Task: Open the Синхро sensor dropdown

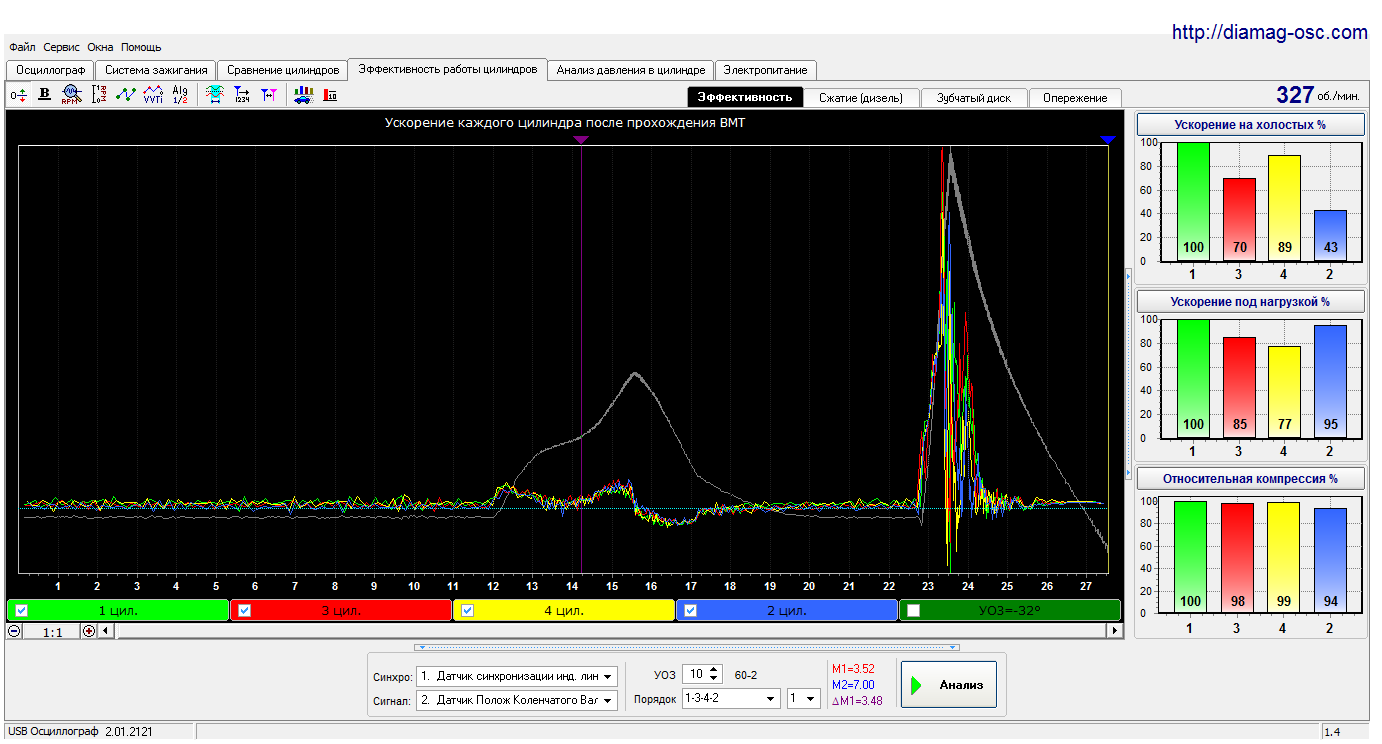Action: [x=517, y=677]
